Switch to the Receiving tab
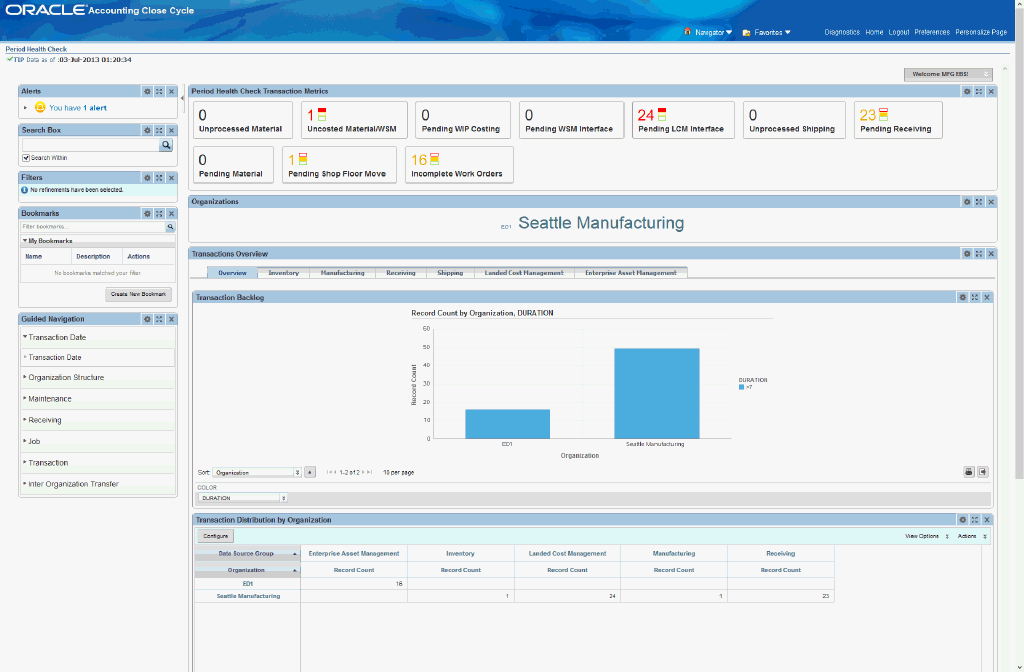This screenshot has height=672, width=1024. point(400,273)
